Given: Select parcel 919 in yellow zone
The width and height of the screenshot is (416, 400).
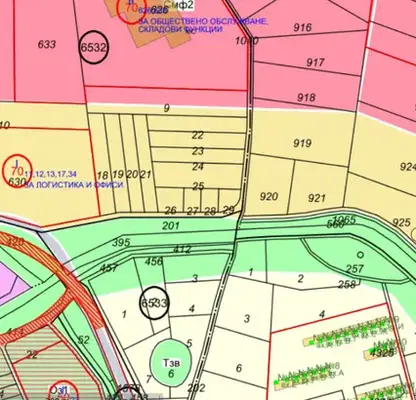Looking at the screenshot, I should click(x=302, y=143).
